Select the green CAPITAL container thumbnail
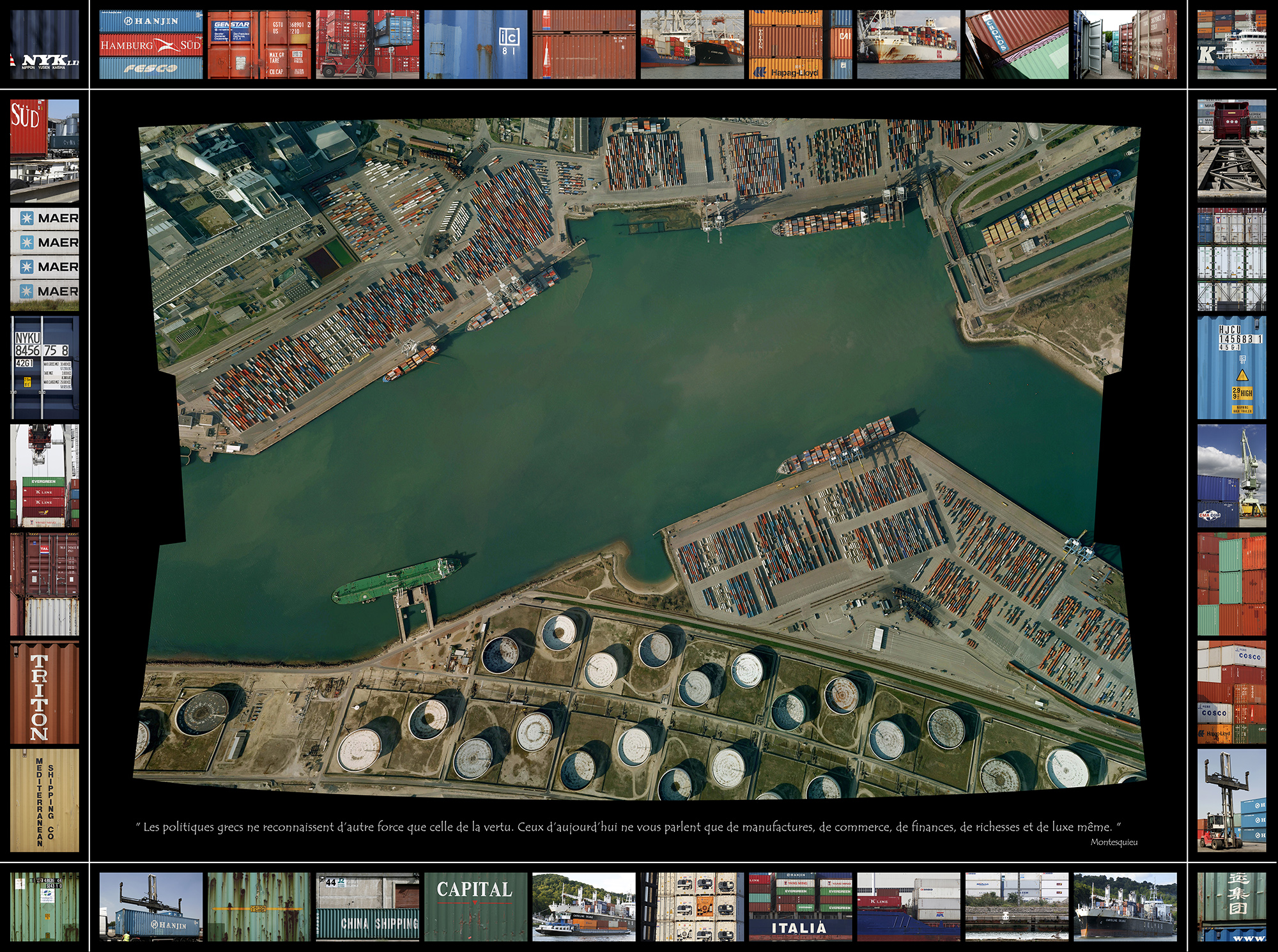The width and height of the screenshot is (1278, 952). tap(475, 907)
